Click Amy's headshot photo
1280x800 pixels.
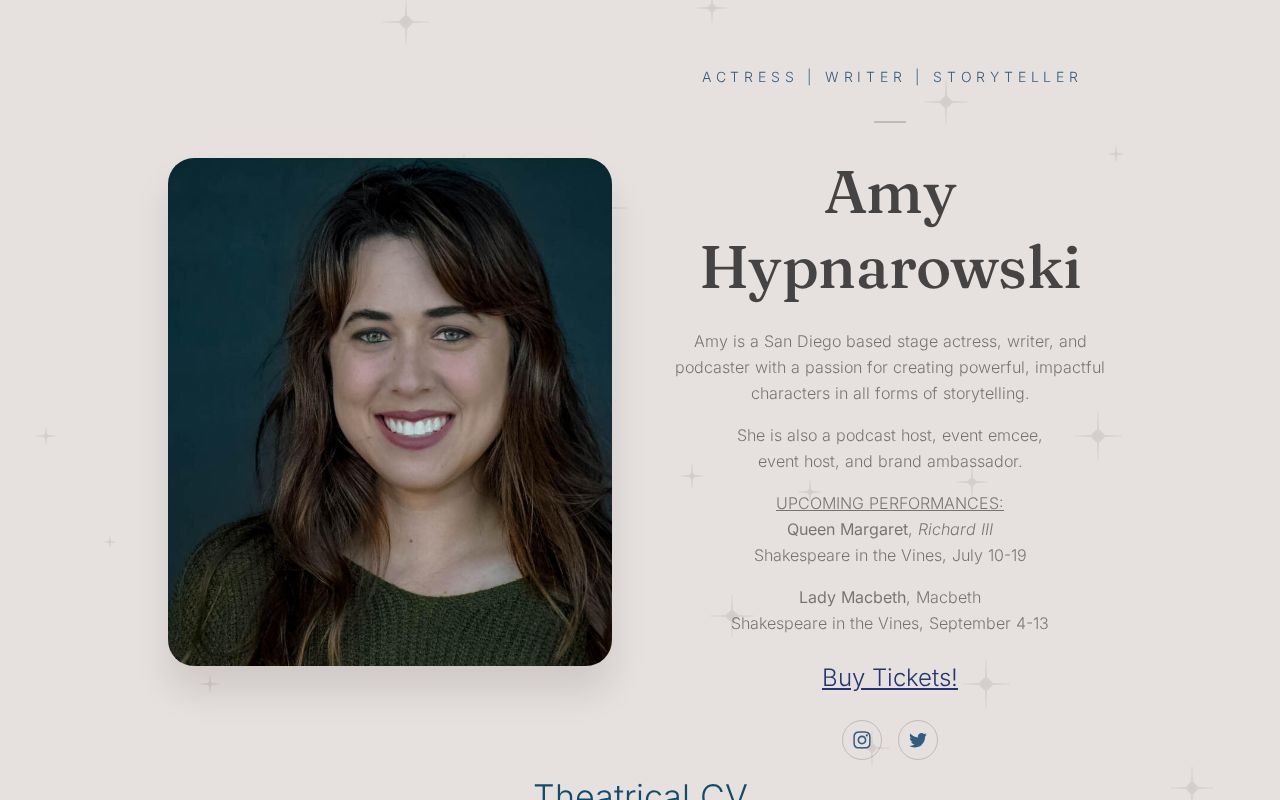click(x=390, y=412)
